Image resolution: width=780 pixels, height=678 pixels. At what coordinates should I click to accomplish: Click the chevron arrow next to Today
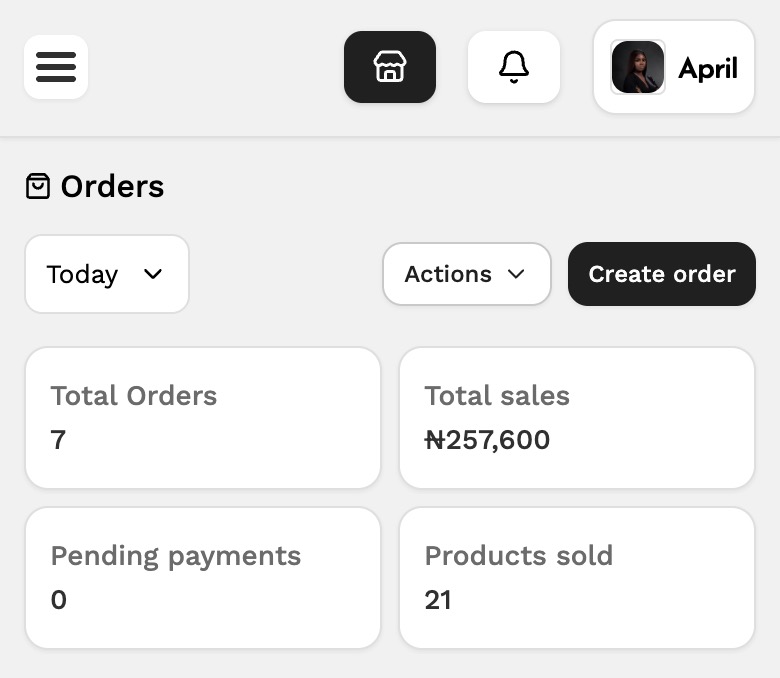coord(153,274)
